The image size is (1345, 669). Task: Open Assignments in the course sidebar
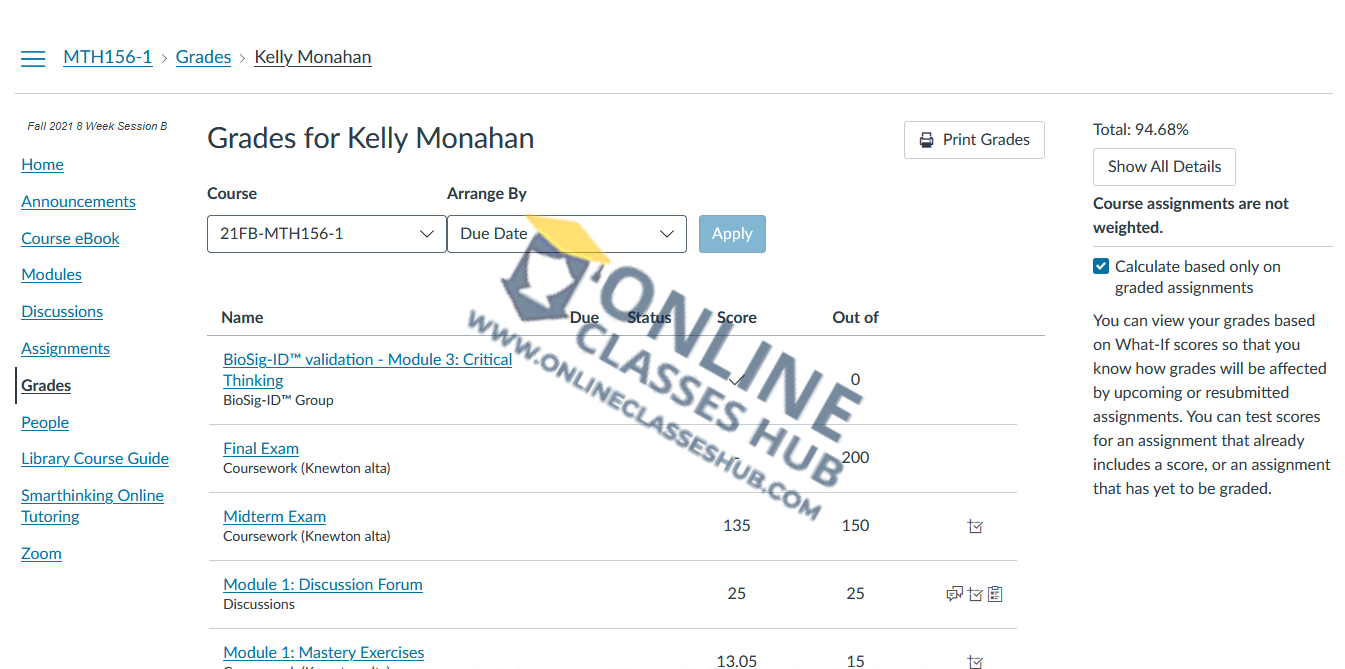pyautogui.click(x=65, y=349)
